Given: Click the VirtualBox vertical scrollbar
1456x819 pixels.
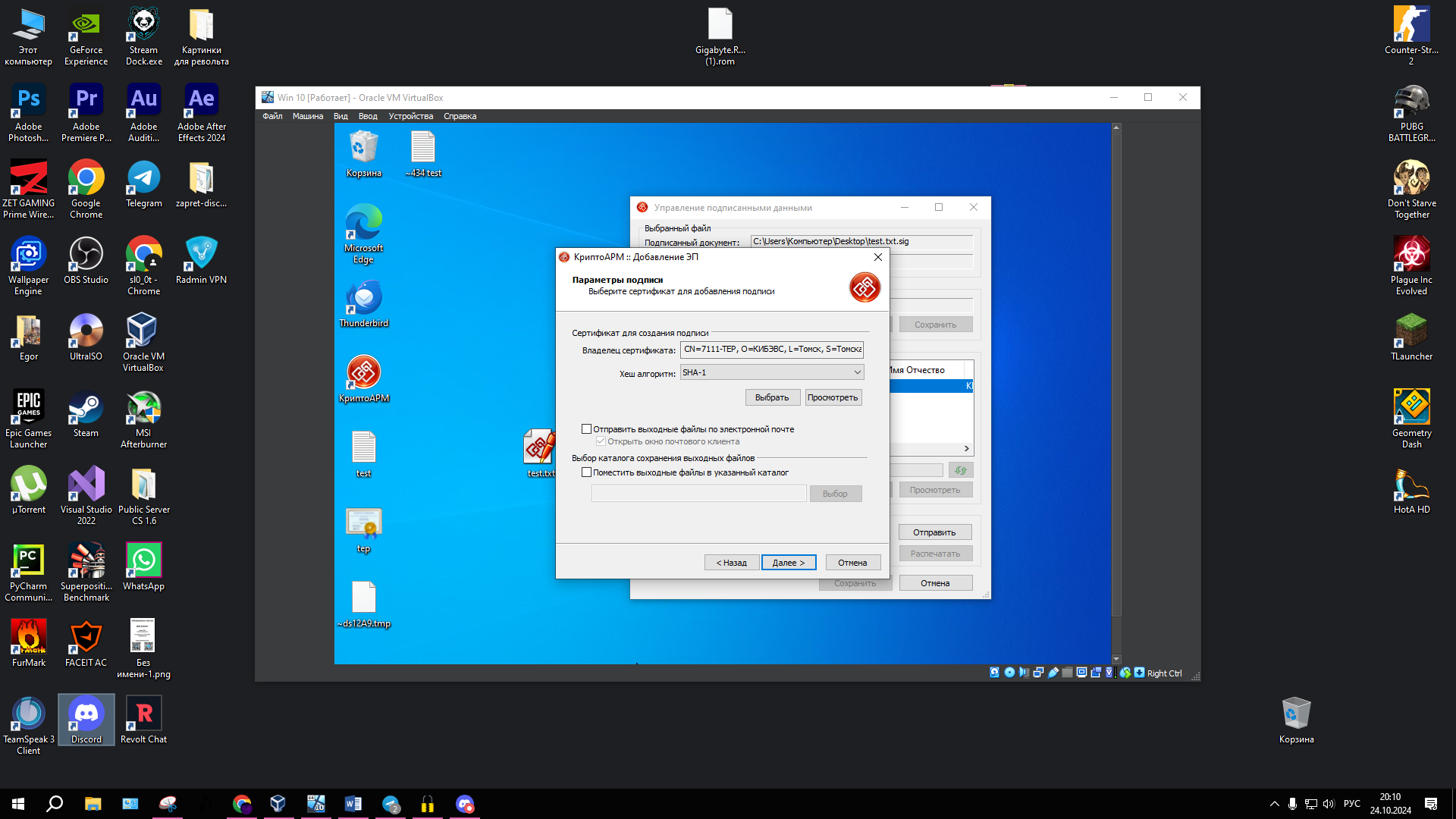Looking at the screenshot, I should 1116,393.
